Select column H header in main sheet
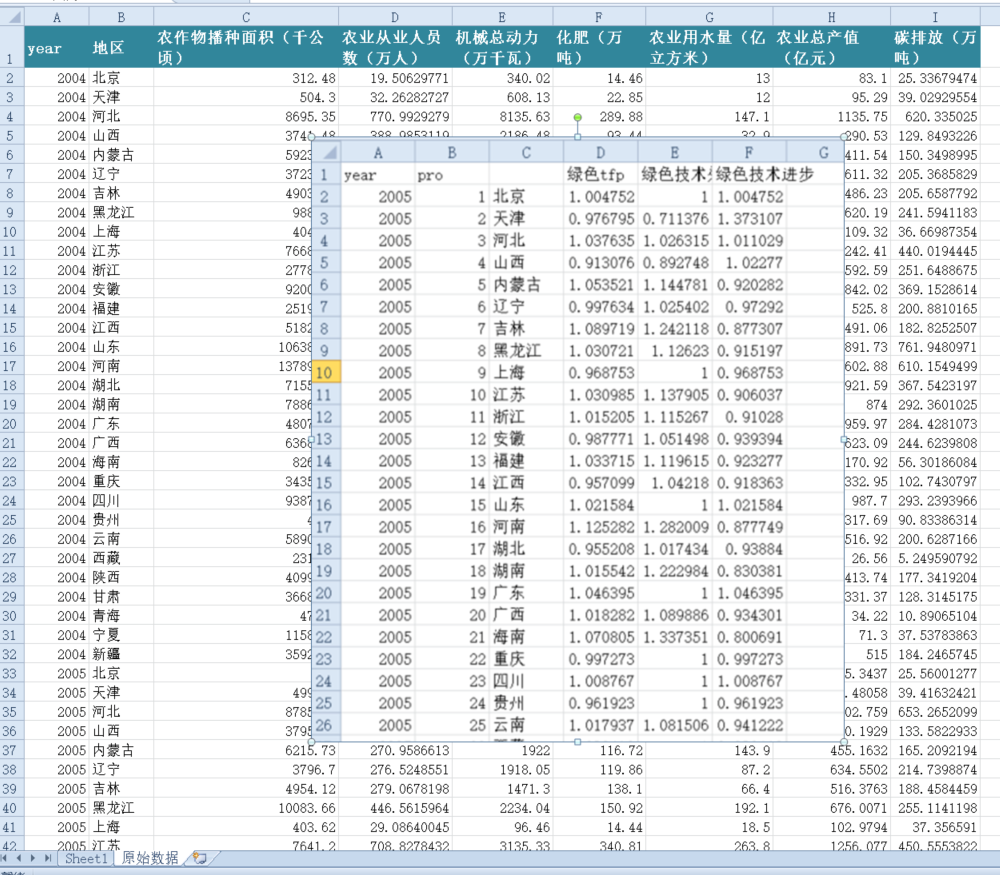This screenshot has width=1000, height=875. (831, 17)
